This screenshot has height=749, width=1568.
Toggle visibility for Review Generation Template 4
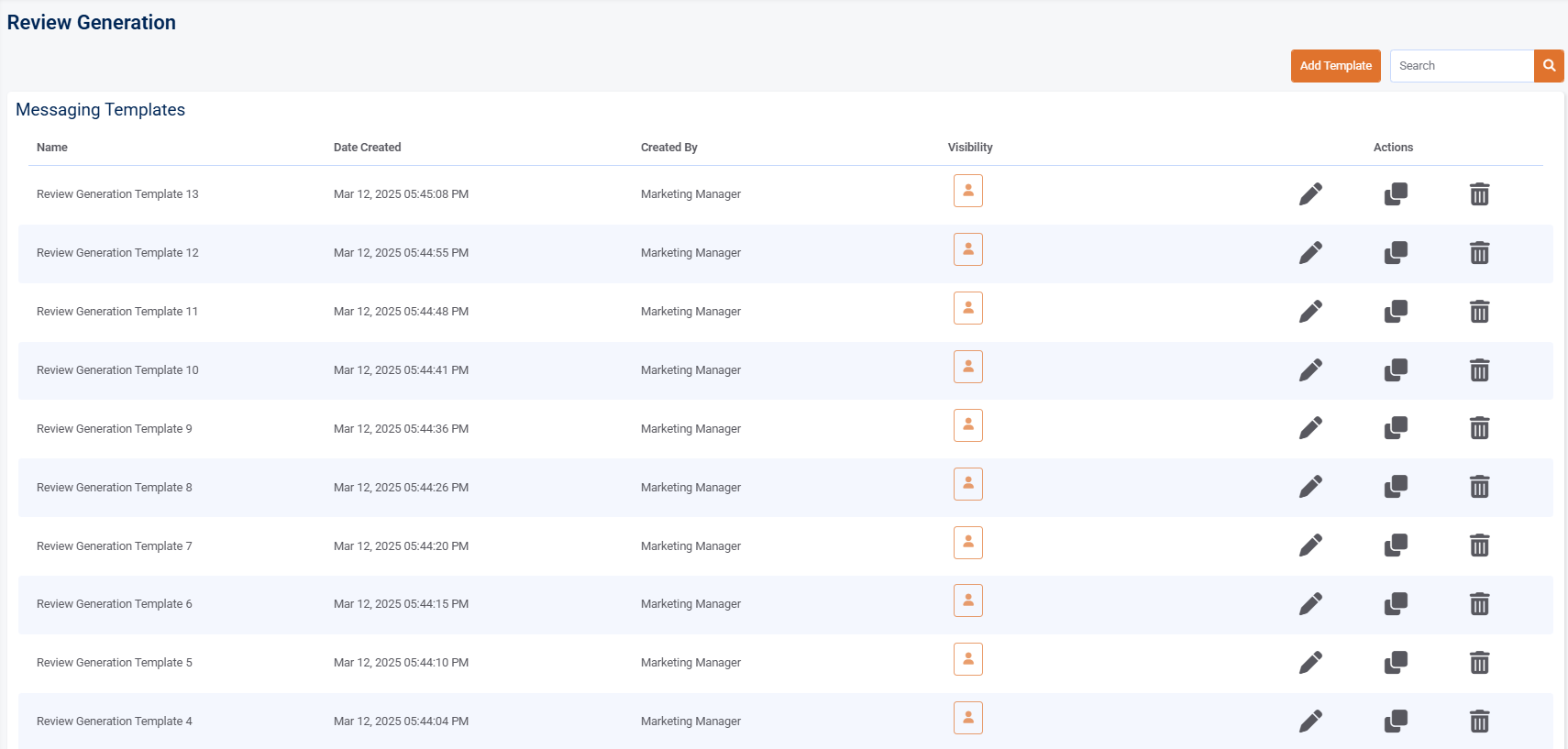click(967, 718)
